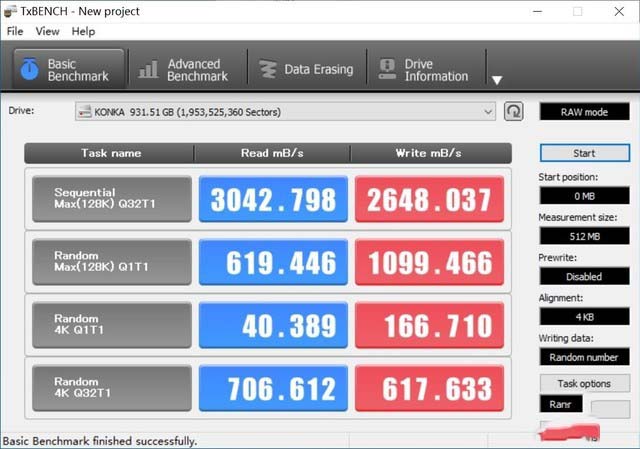640x449 pixels.
Task: Click the write value 1099.466
Action: pyautogui.click(x=429, y=262)
